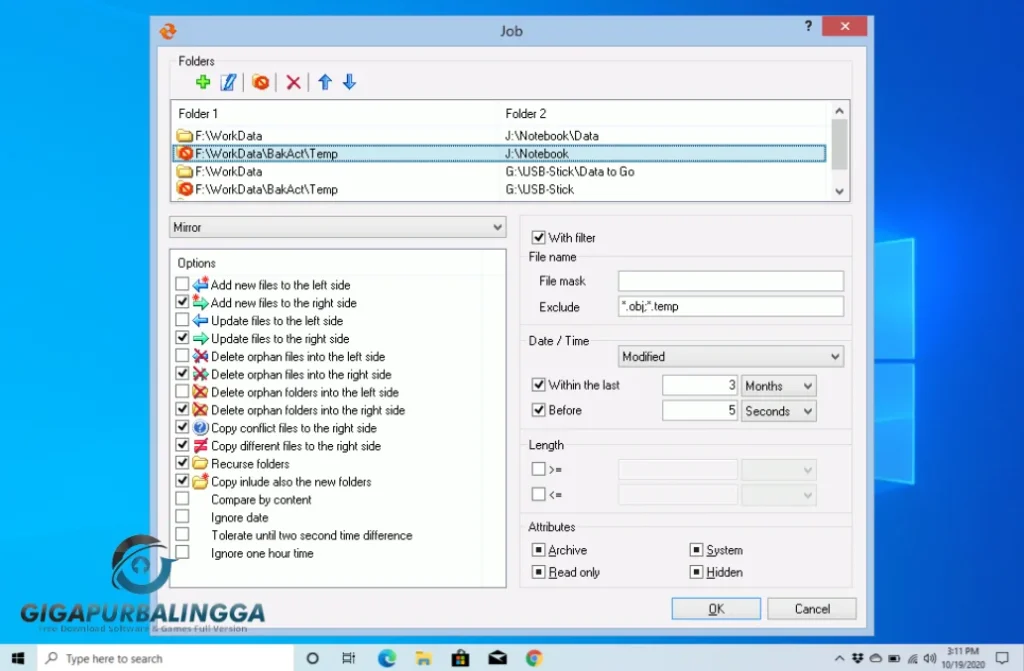Click inside the Exclude filter input field
The width and height of the screenshot is (1024, 671).
point(730,306)
